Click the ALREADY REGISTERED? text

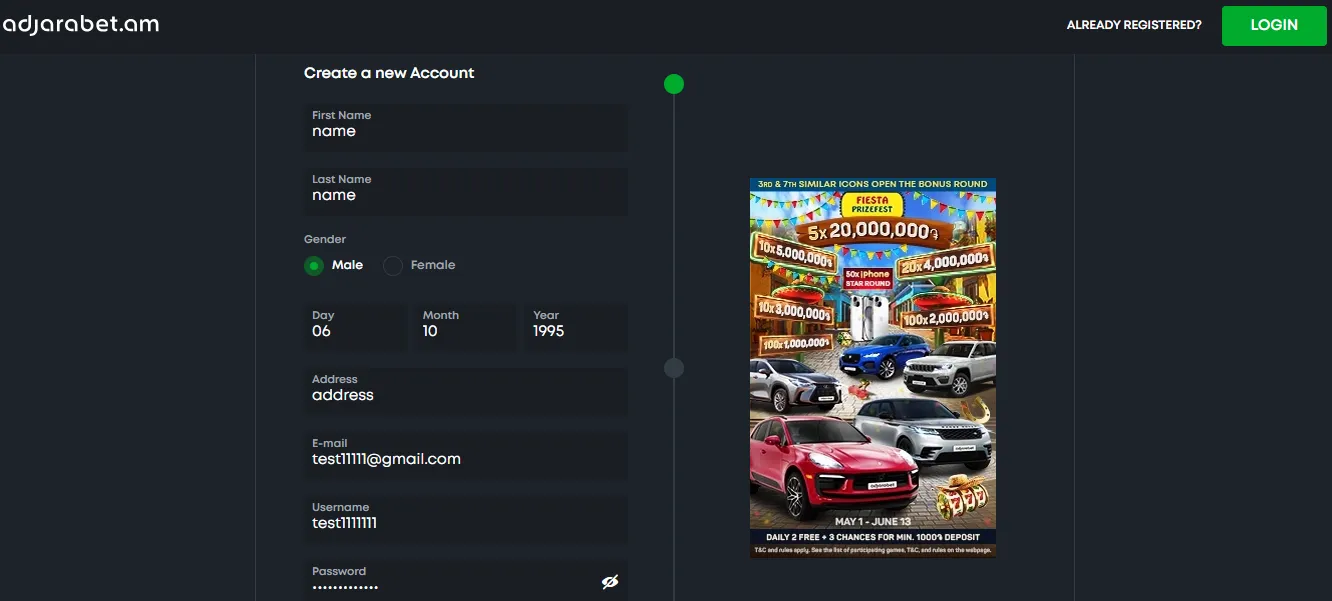tap(1134, 25)
